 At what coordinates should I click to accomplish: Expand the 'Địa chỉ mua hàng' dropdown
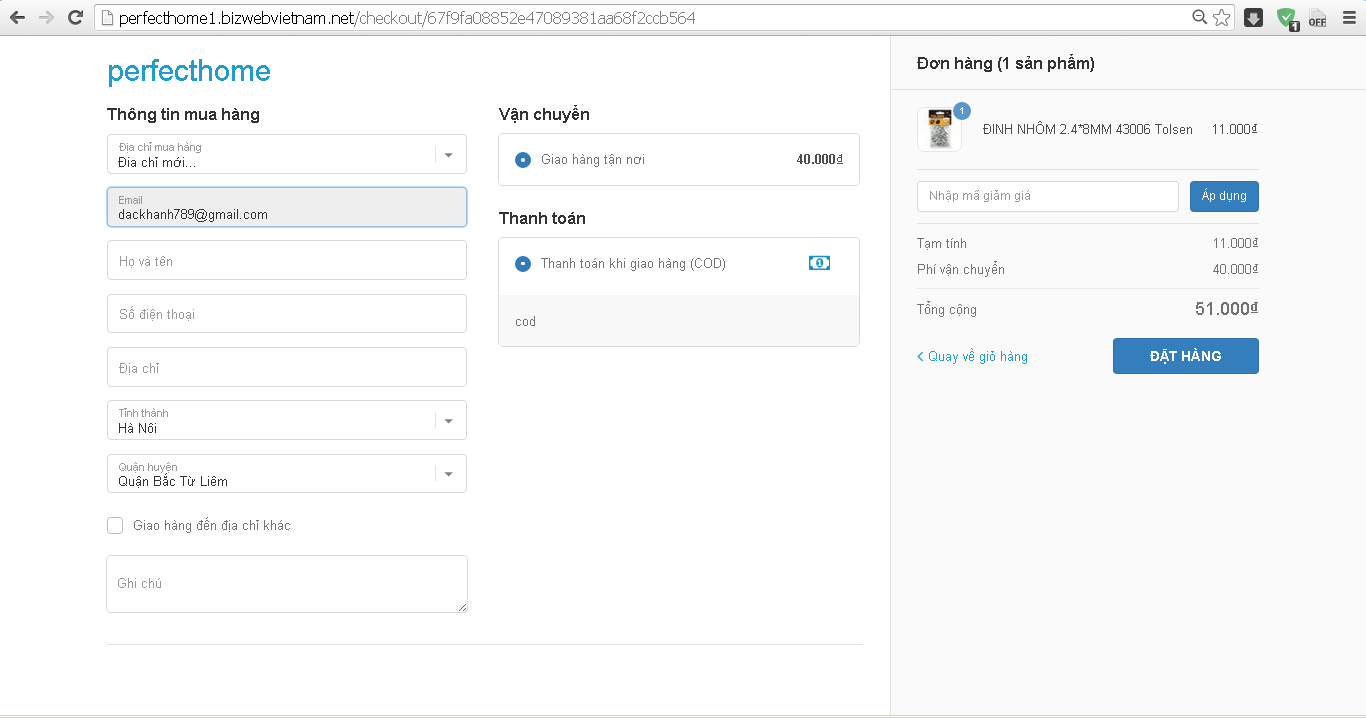point(448,155)
